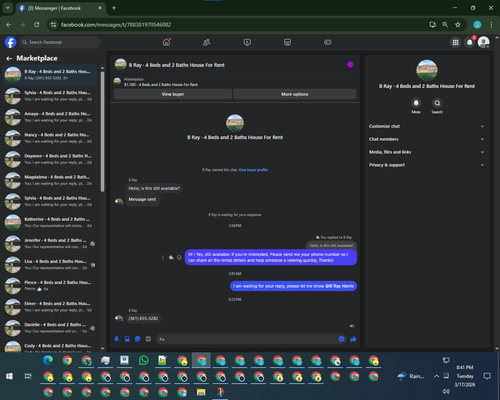The image size is (500, 400).
Task: Send a thumbs-up like
Action: [353, 339]
